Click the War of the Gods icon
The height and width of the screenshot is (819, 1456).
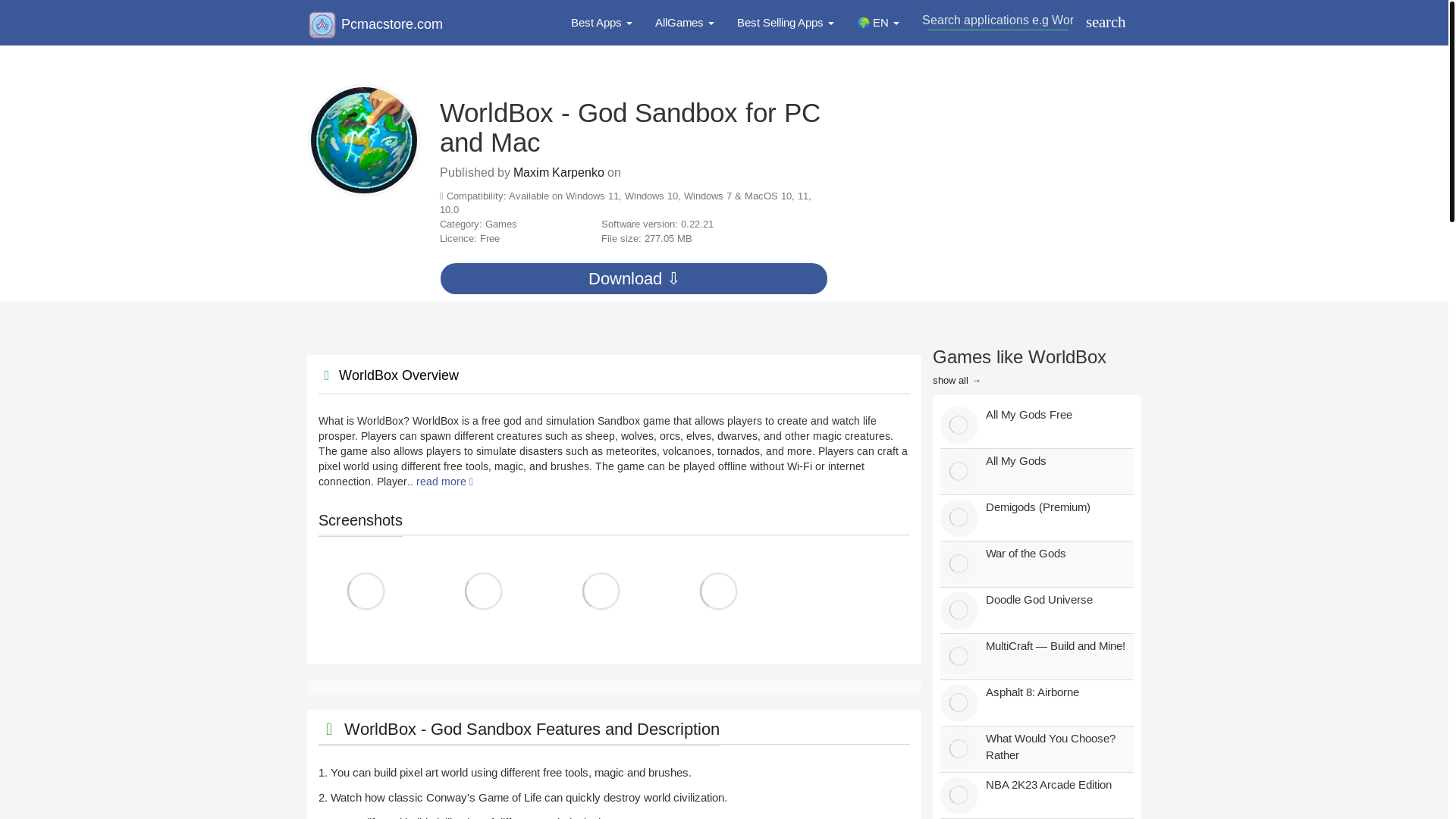pyautogui.click(x=959, y=563)
